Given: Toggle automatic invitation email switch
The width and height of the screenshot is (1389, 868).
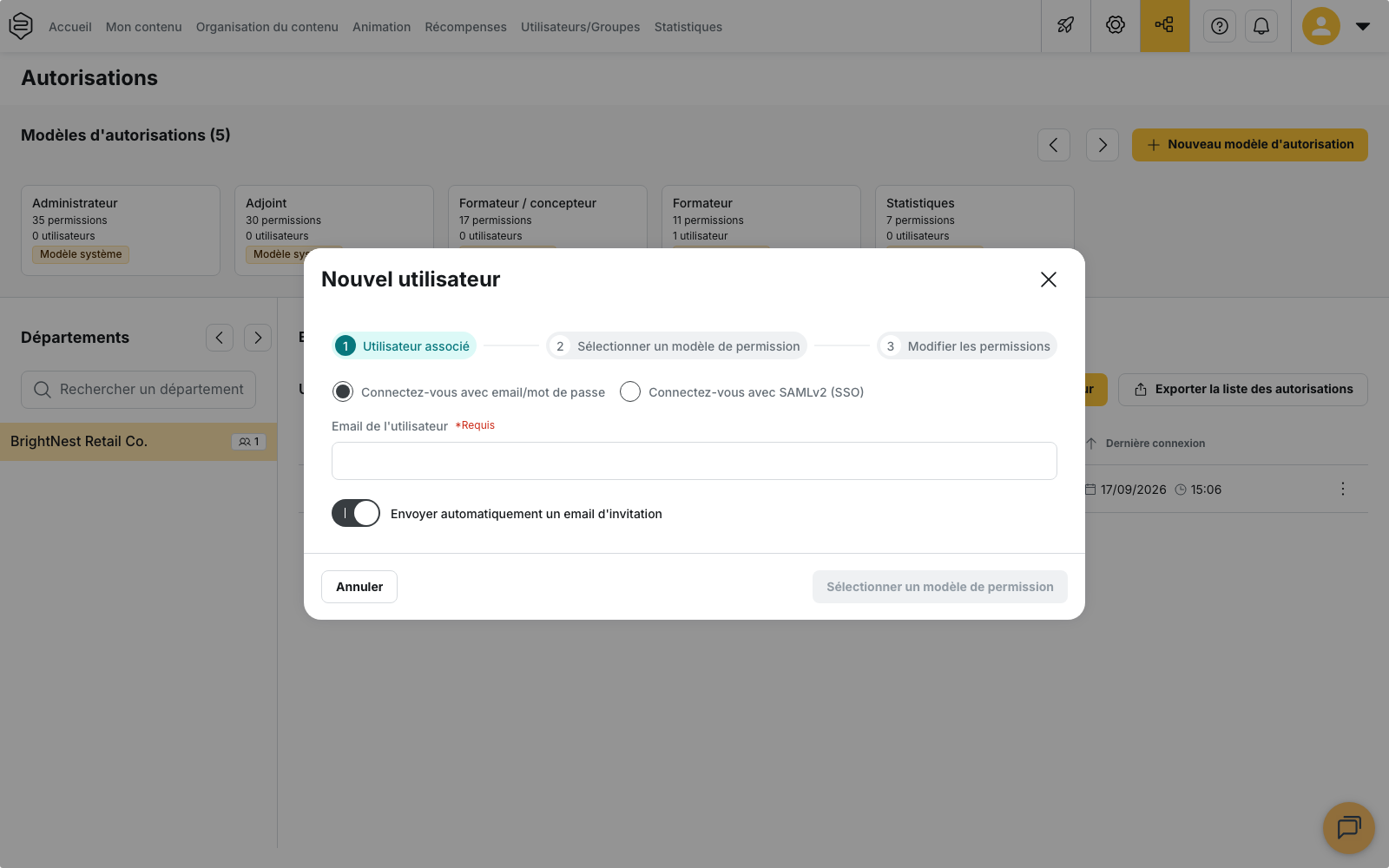Looking at the screenshot, I should [356, 513].
